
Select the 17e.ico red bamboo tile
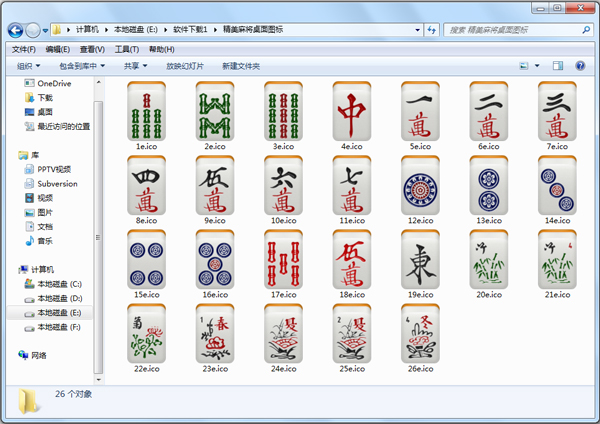pos(283,261)
